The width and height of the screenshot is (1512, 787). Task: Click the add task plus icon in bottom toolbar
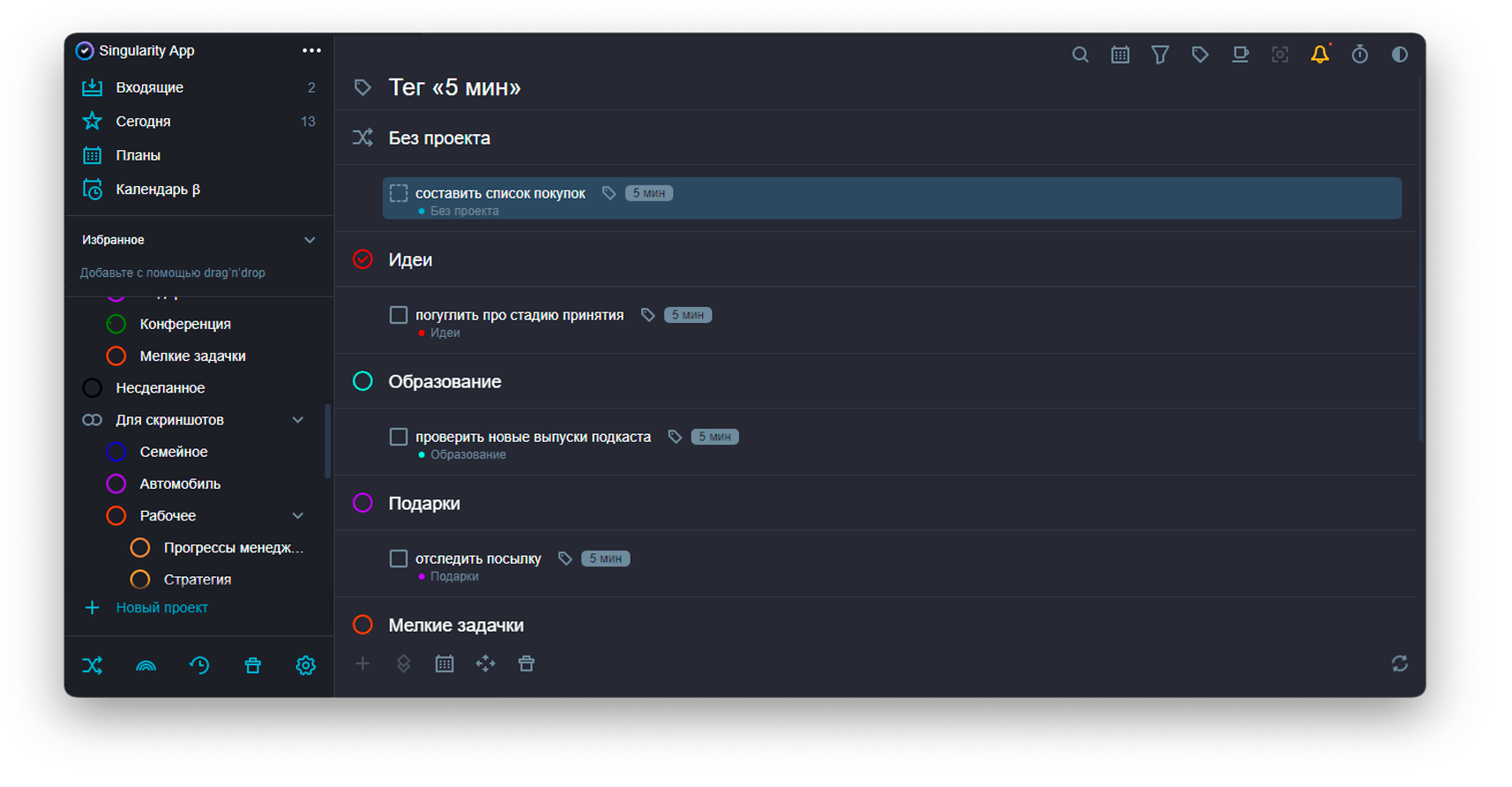(363, 663)
